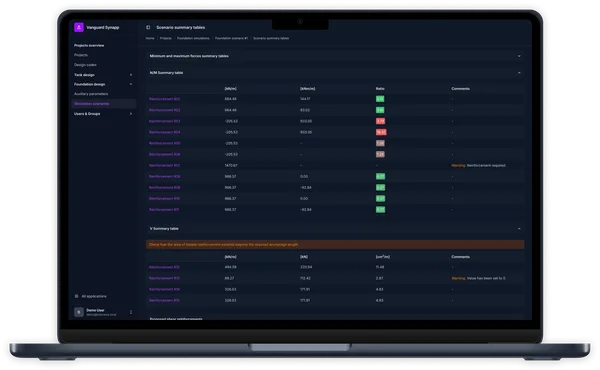Go to Projects breadcrumb
This screenshot has height=370, width=600.
tap(166, 38)
